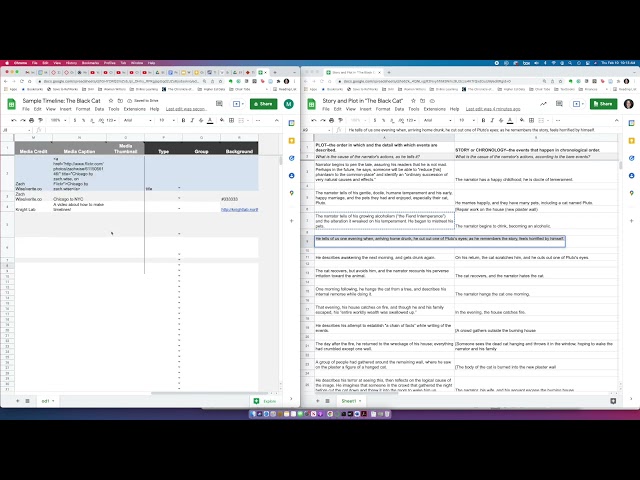Apply bold in Sample Timeline toolbar

point(183,120)
